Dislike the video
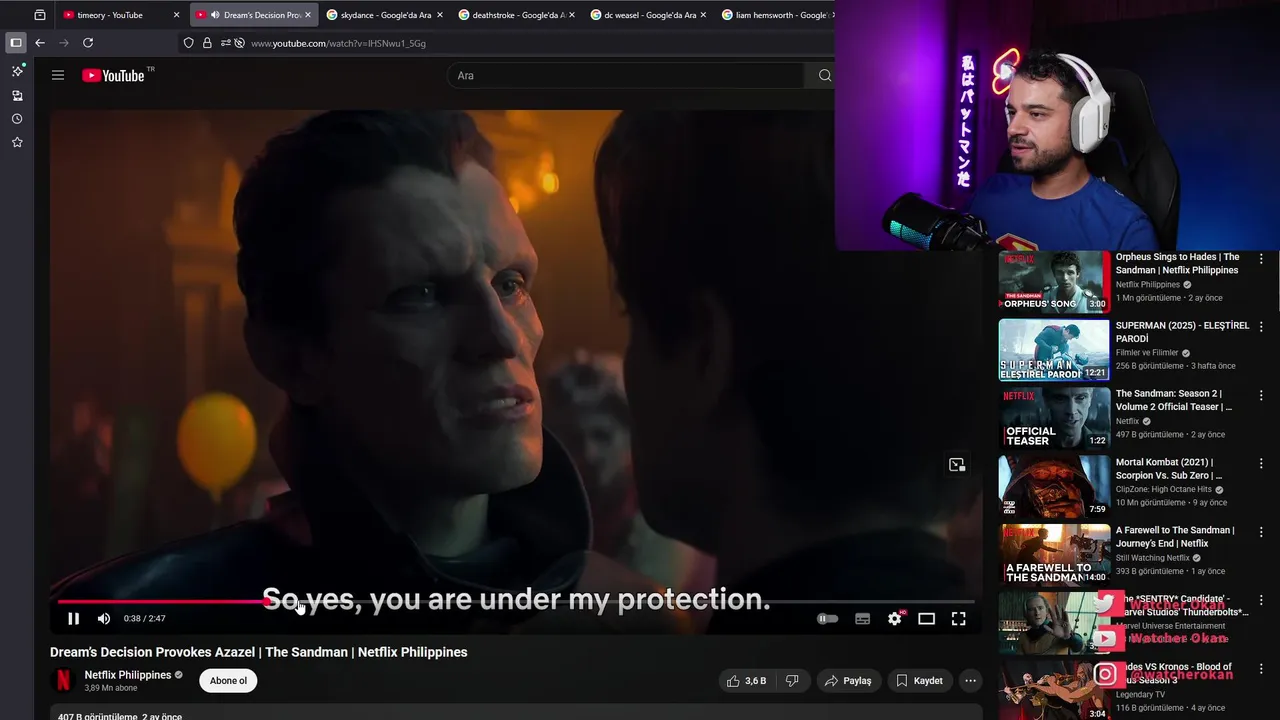This screenshot has width=1280, height=720. pos(792,681)
